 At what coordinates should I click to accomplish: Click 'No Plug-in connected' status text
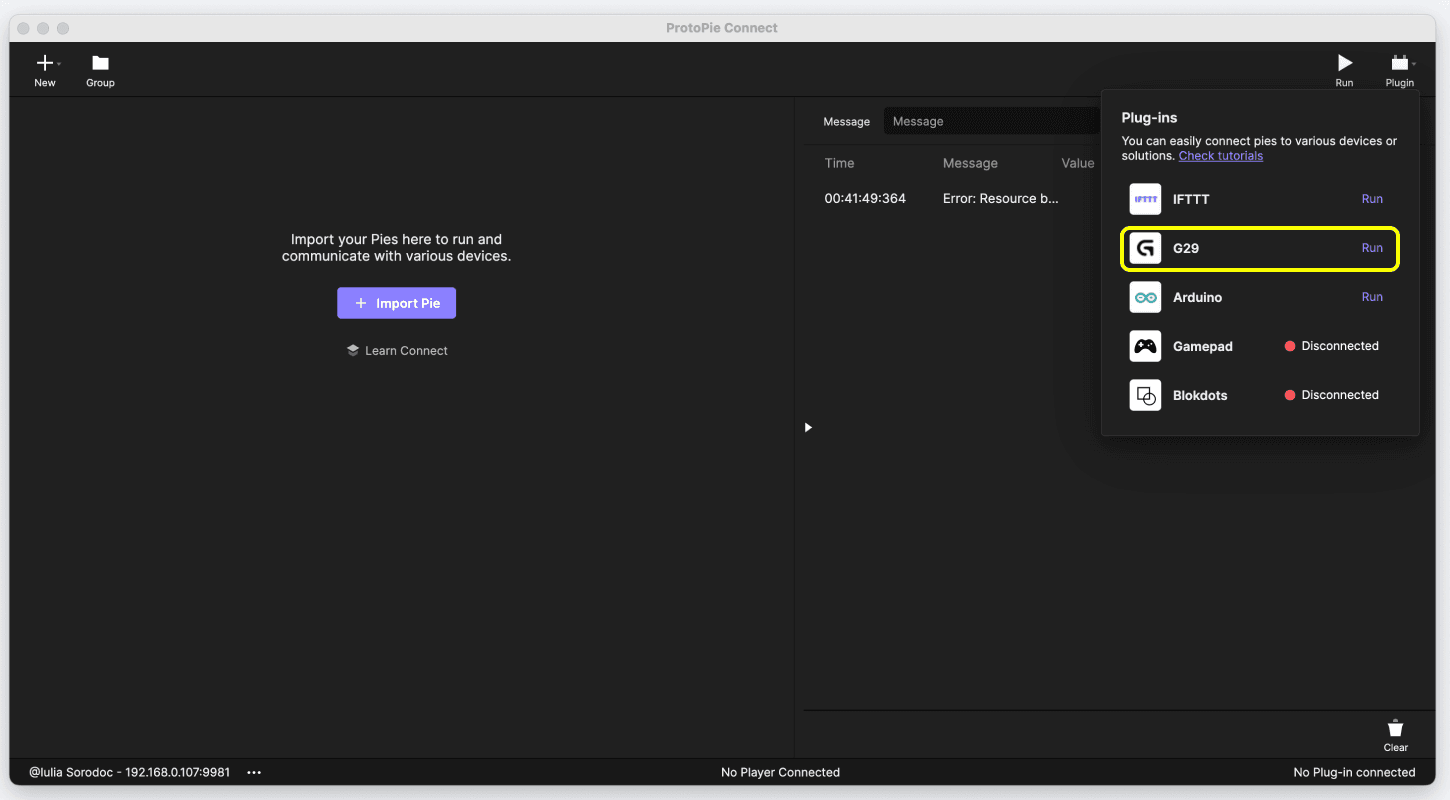click(x=1354, y=772)
